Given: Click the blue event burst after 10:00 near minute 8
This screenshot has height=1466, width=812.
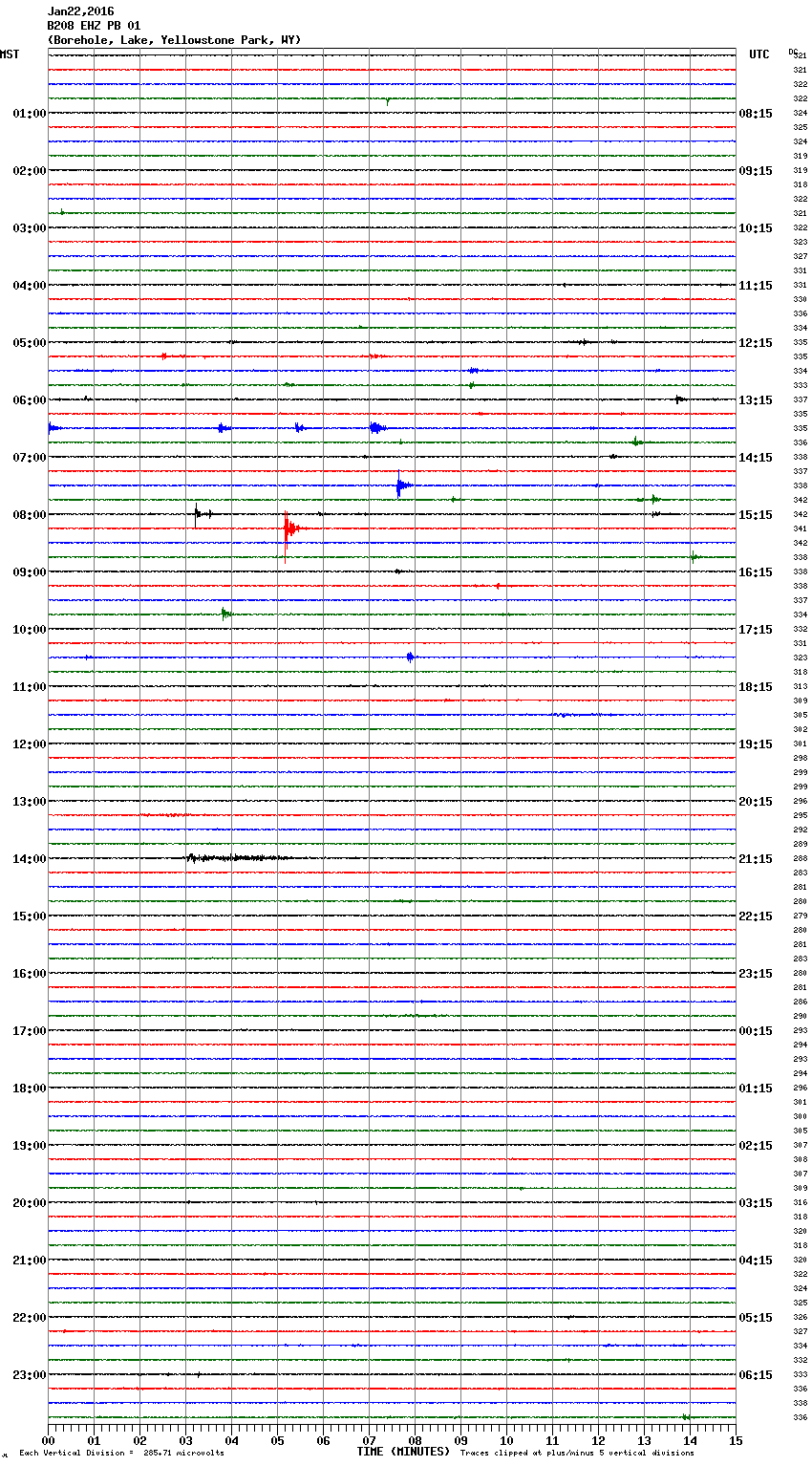Looking at the screenshot, I should (x=410, y=658).
